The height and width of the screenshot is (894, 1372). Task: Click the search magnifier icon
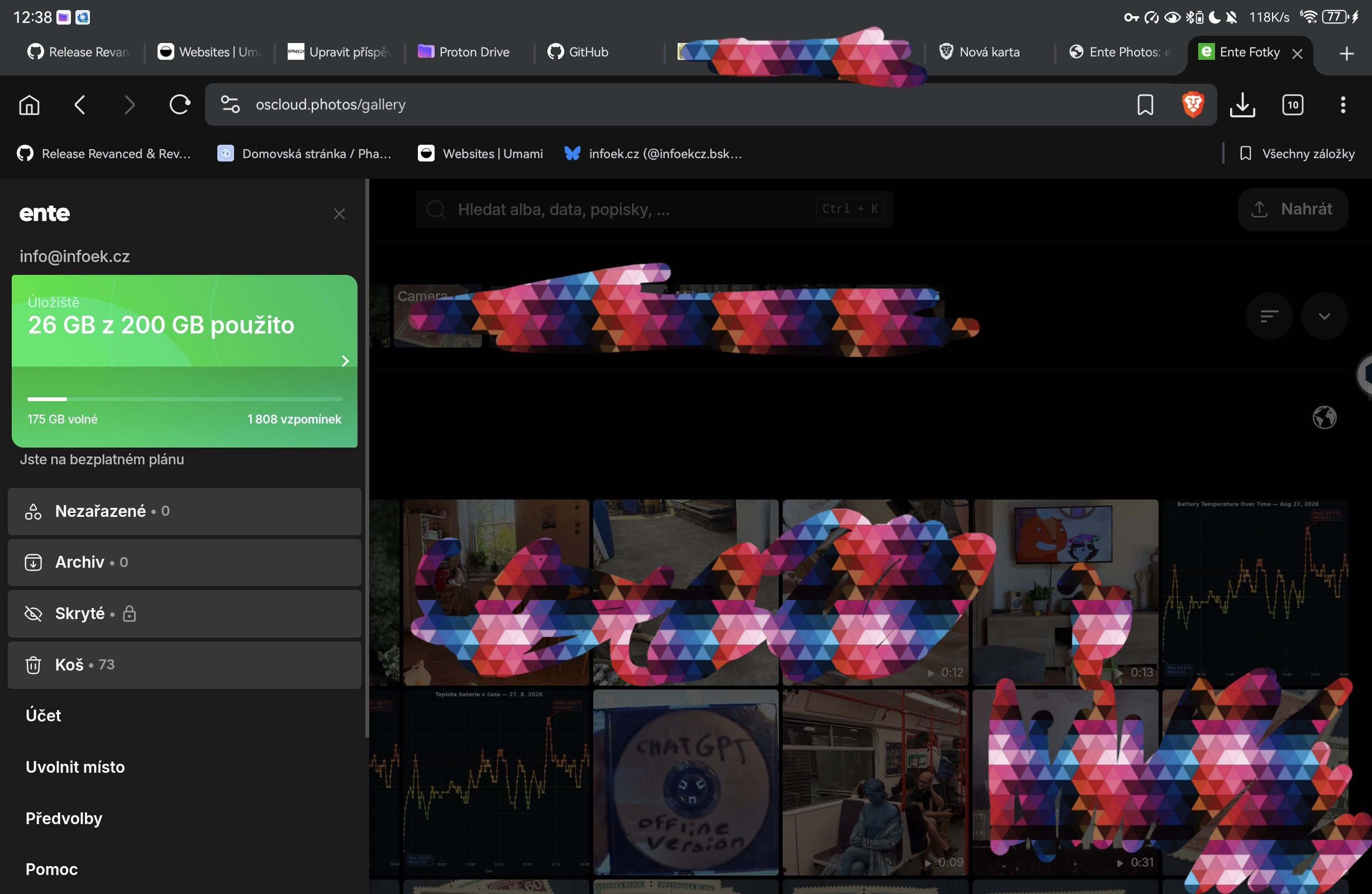(x=436, y=210)
